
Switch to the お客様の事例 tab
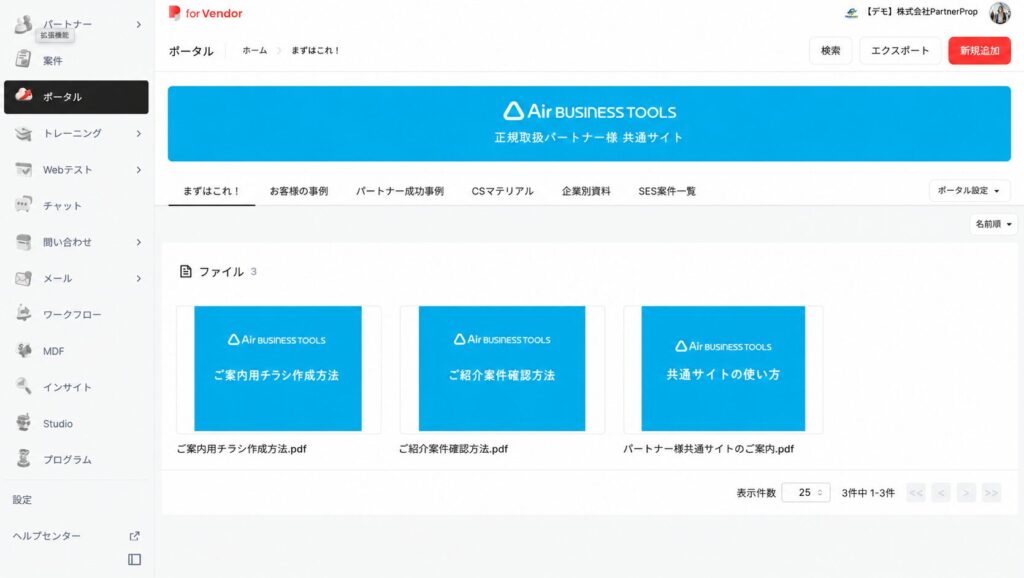pyautogui.click(x=298, y=191)
